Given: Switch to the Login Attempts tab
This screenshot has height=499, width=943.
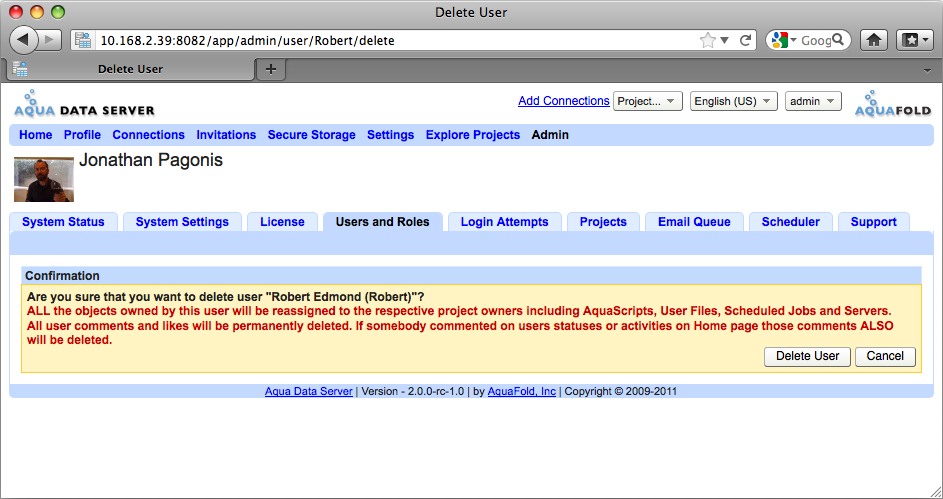Looking at the screenshot, I should 505,222.
